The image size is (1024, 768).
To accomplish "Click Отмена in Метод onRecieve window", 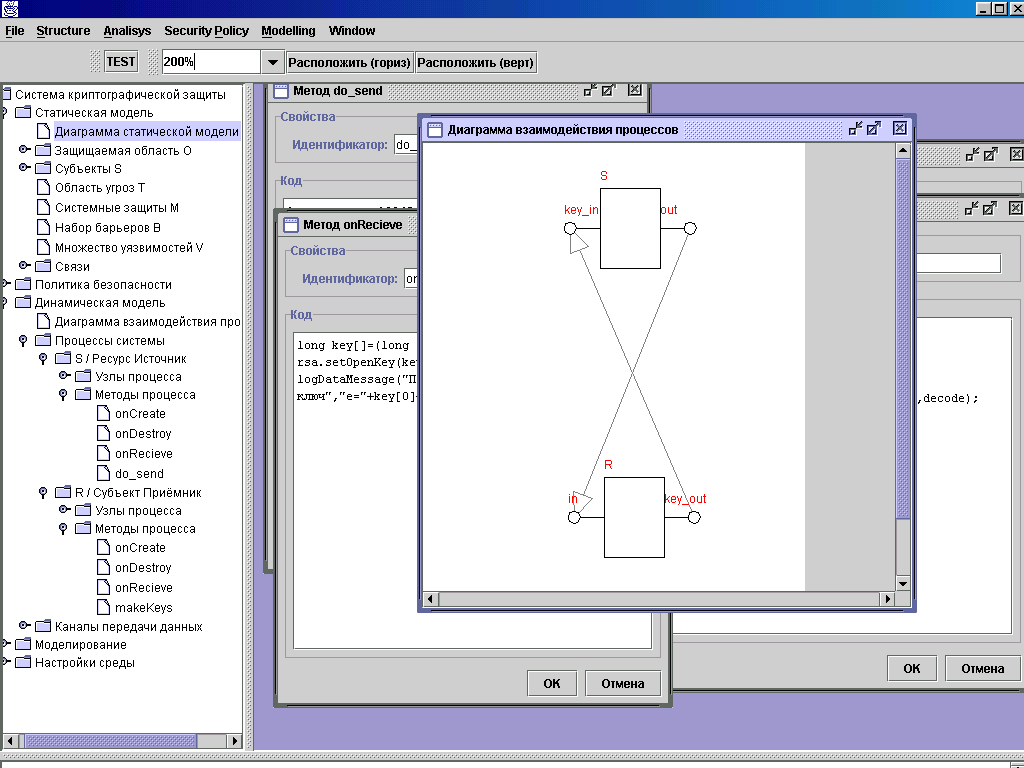I will [x=623, y=684].
